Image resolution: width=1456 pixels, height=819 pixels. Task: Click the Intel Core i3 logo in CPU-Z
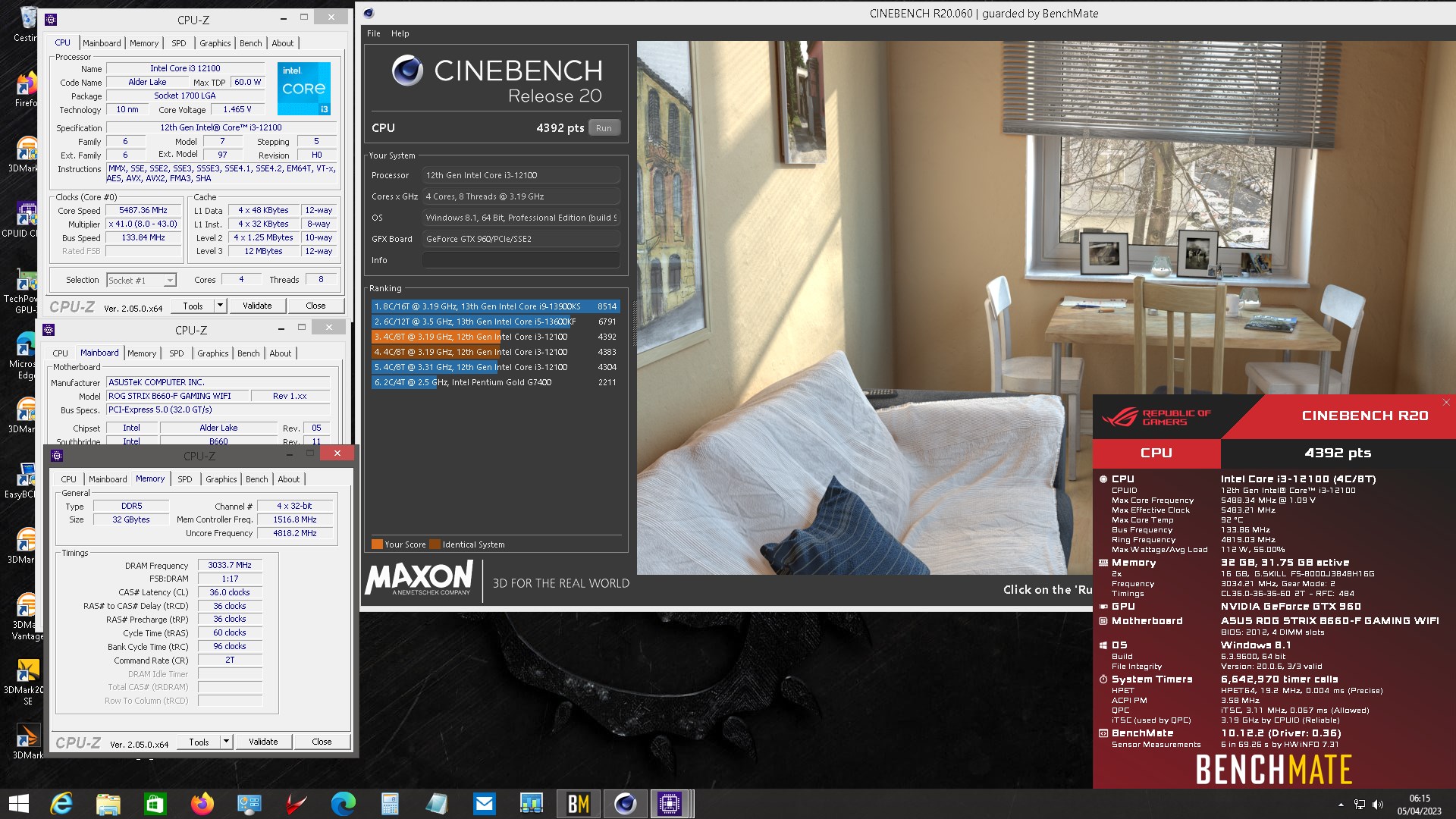coord(304,89)
